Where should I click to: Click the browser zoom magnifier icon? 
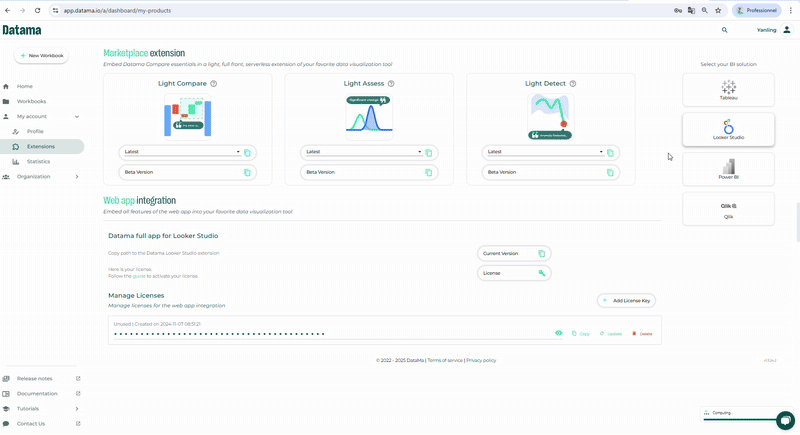pos(705,10)
